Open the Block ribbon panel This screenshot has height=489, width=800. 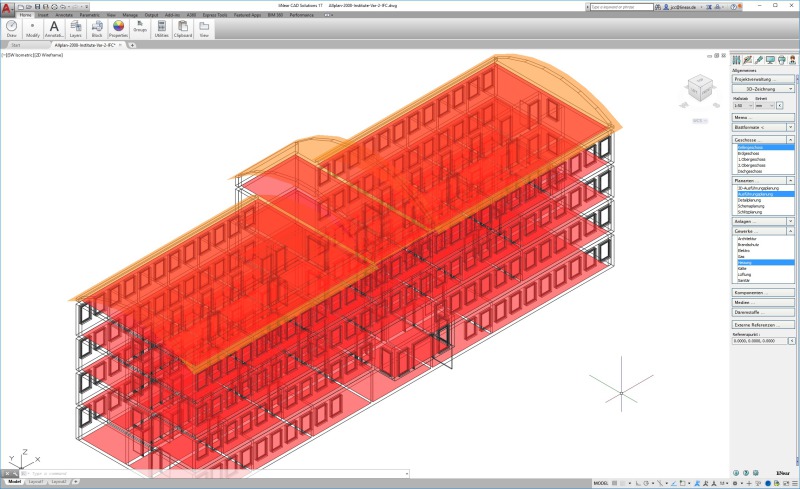point(97,28)
